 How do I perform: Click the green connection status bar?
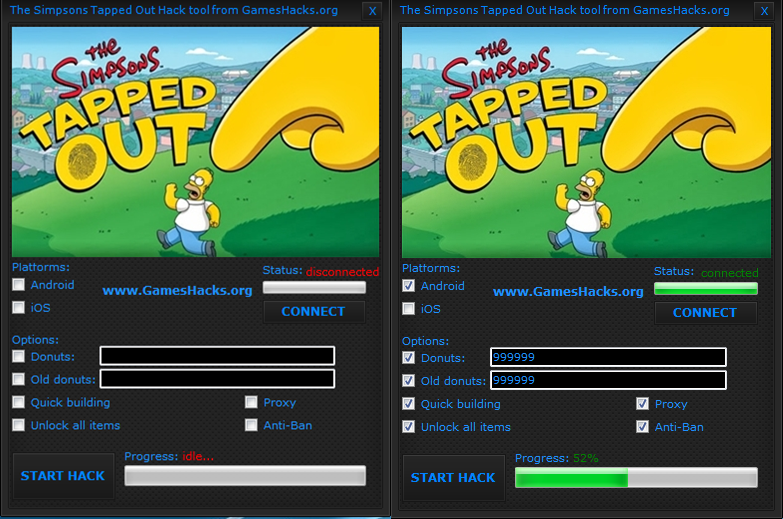click(x=706, y=289)
